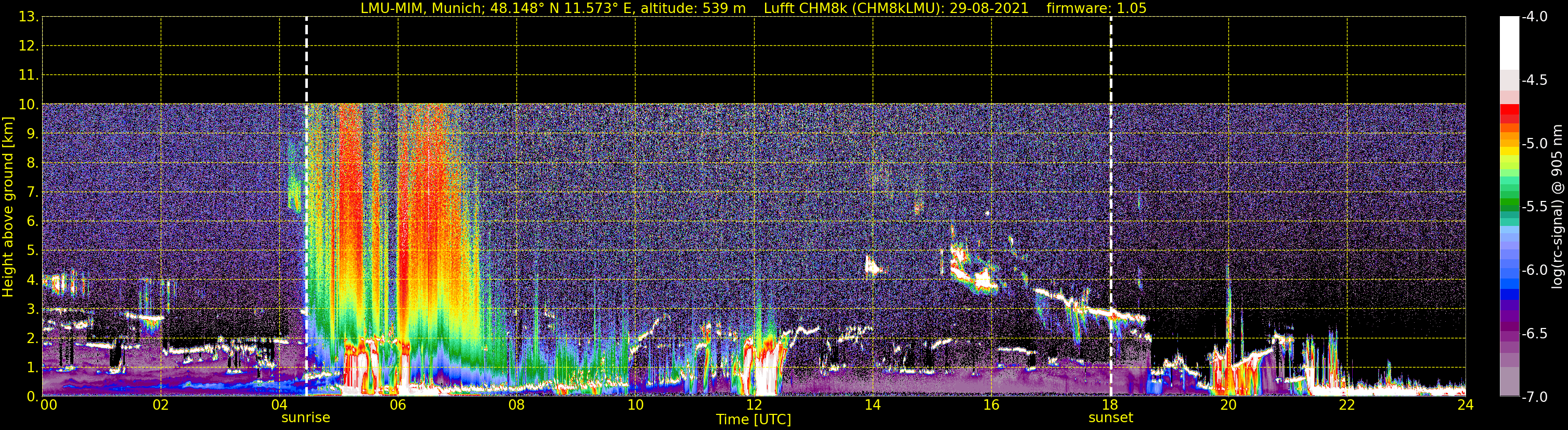
Task: Click the time axis tick label '04'
Action: click(x=279, y=405)
